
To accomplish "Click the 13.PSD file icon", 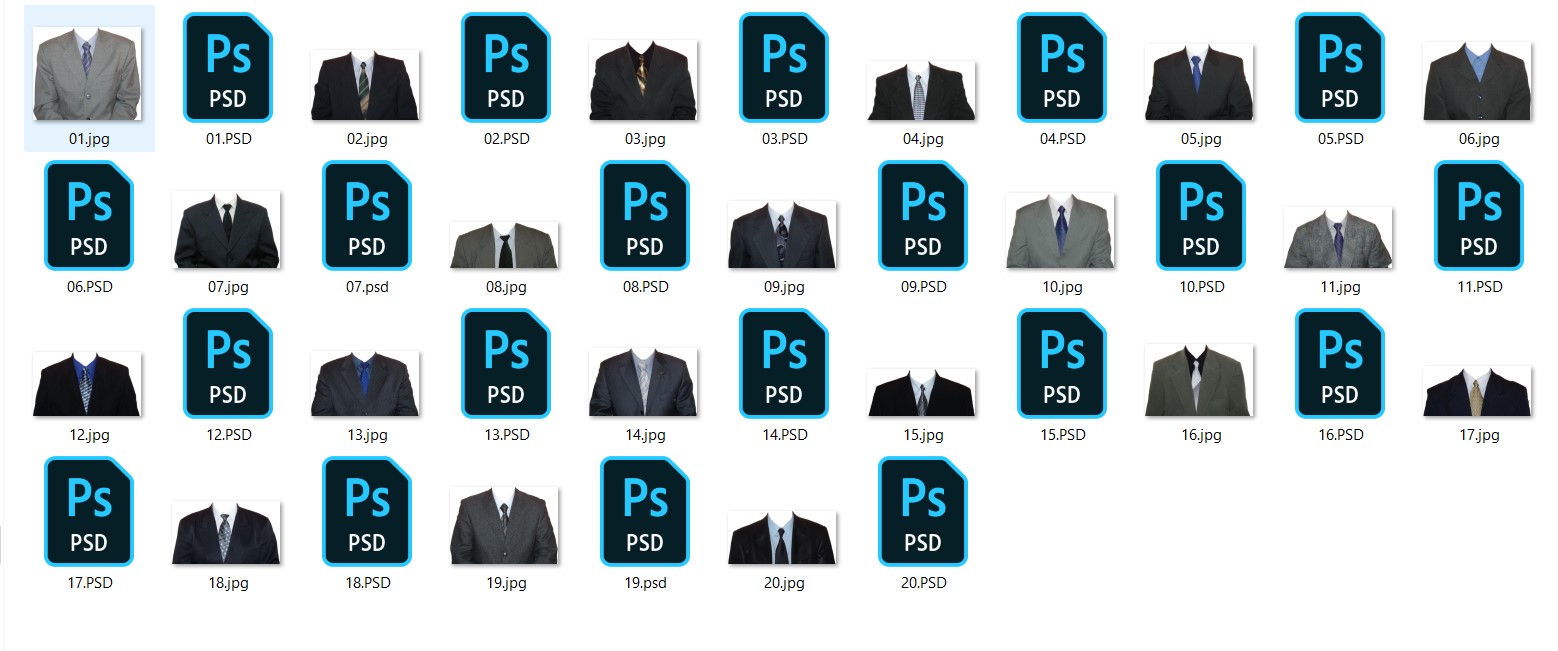I will coord(506,363).
